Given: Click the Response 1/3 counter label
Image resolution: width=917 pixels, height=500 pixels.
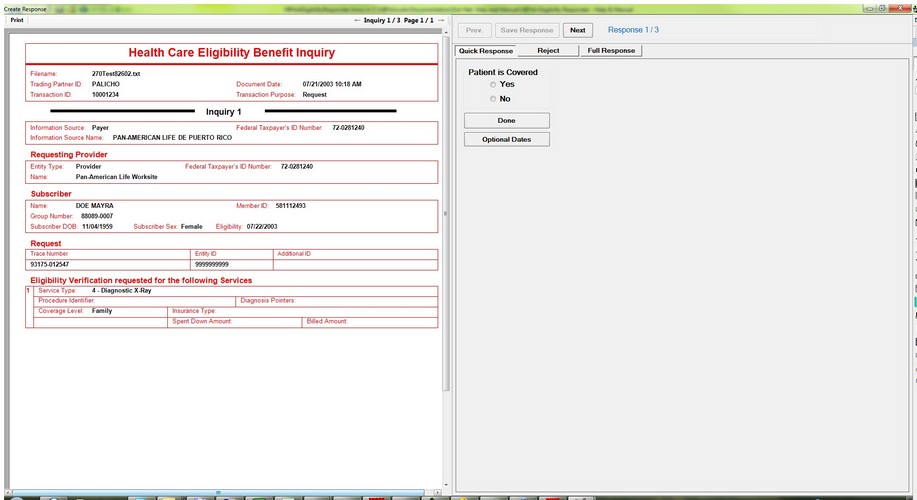Looking at the screenshot, I should click(633, 30).
